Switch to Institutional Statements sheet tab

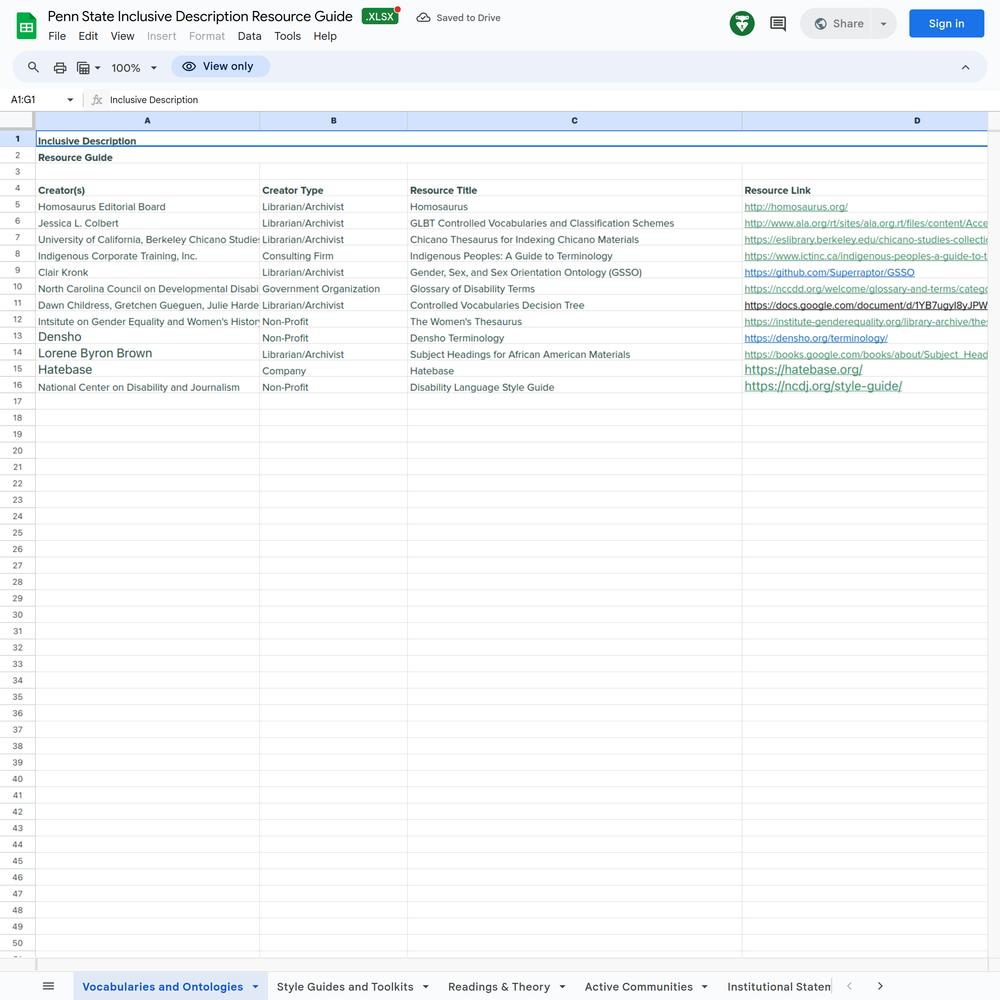point(779,987)
